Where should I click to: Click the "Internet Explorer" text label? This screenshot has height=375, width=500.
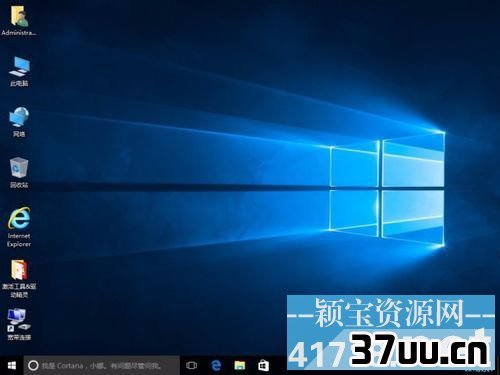click(x=19, y=240)
